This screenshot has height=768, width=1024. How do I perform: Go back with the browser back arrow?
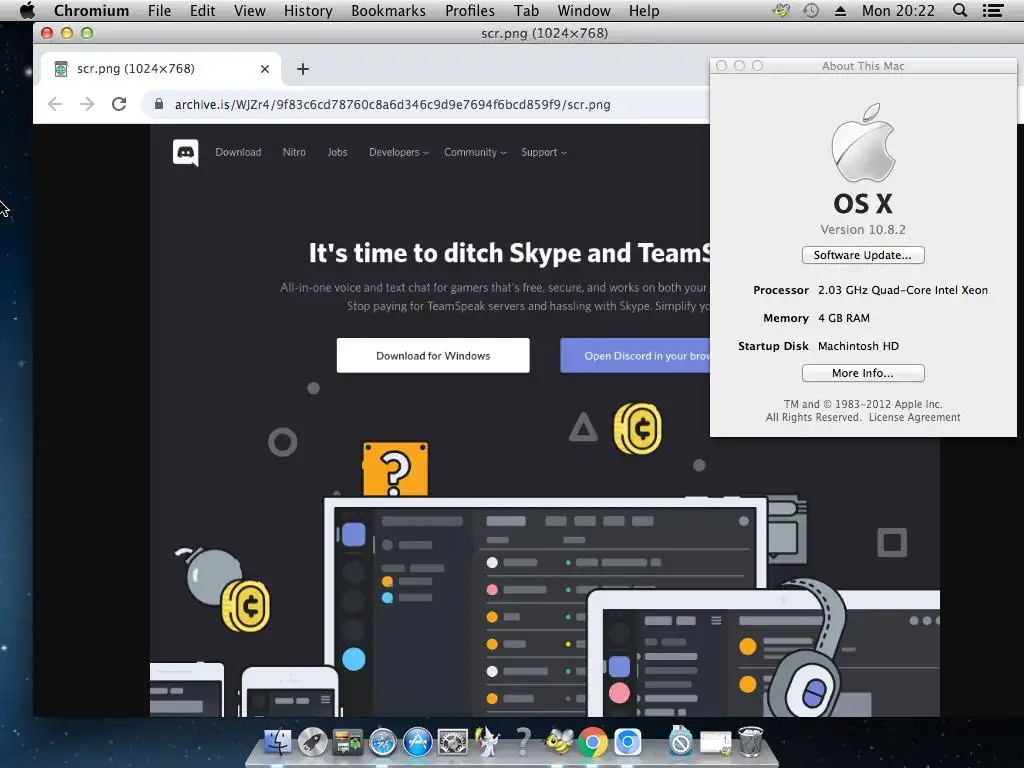(x=55, y=104)
